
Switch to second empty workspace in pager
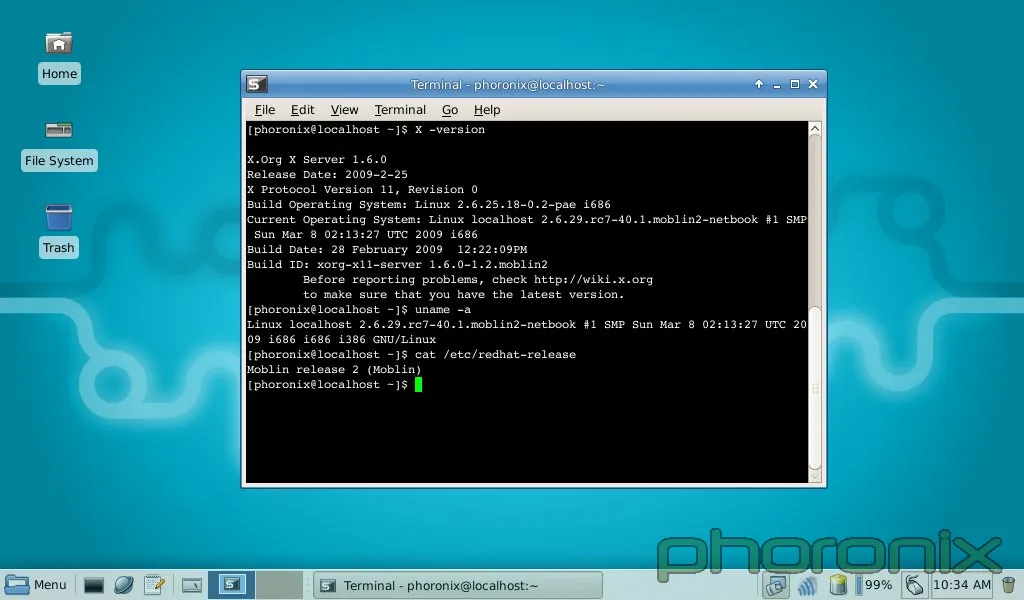[279, 585]
